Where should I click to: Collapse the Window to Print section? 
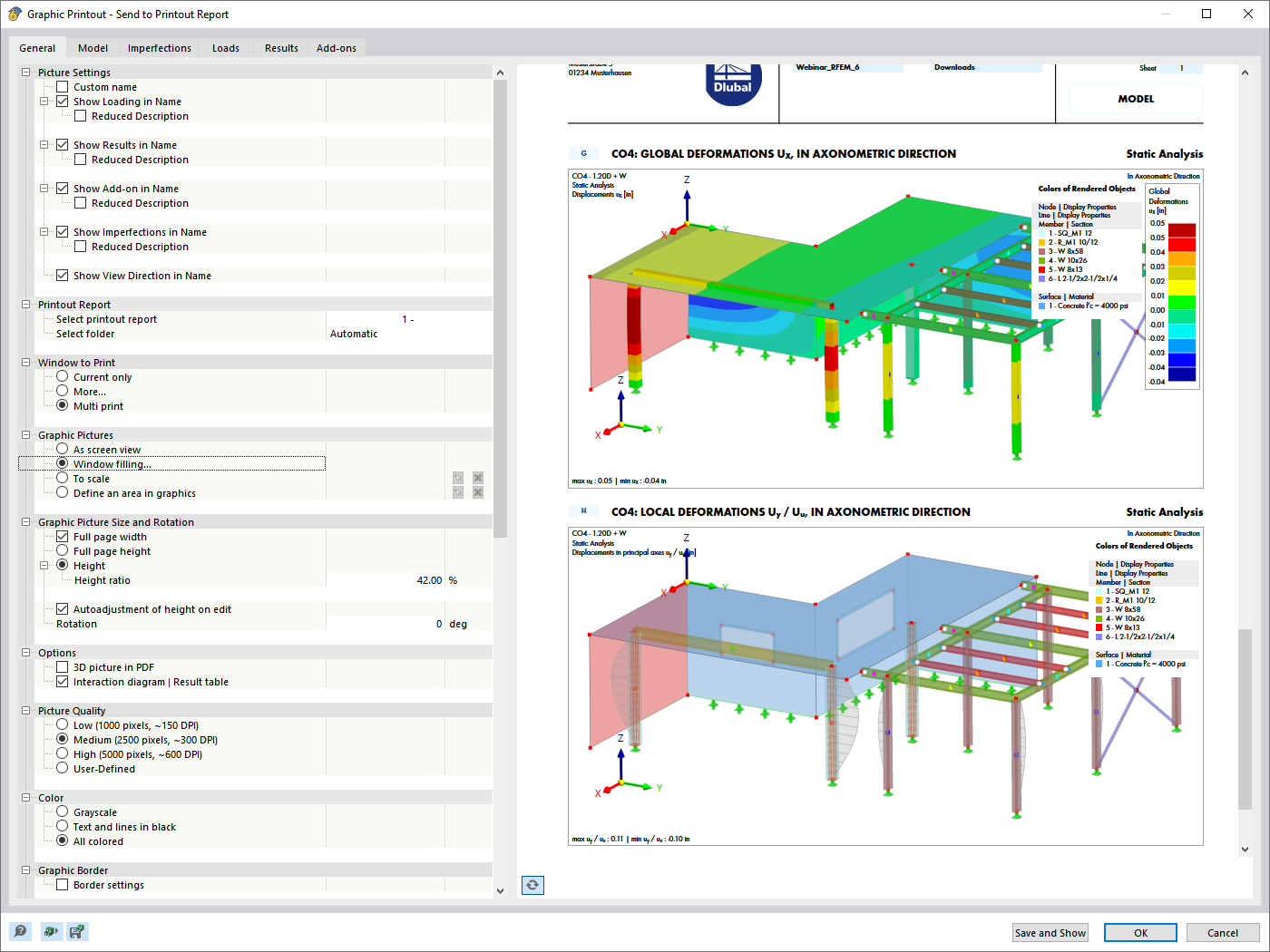[26, 363]
